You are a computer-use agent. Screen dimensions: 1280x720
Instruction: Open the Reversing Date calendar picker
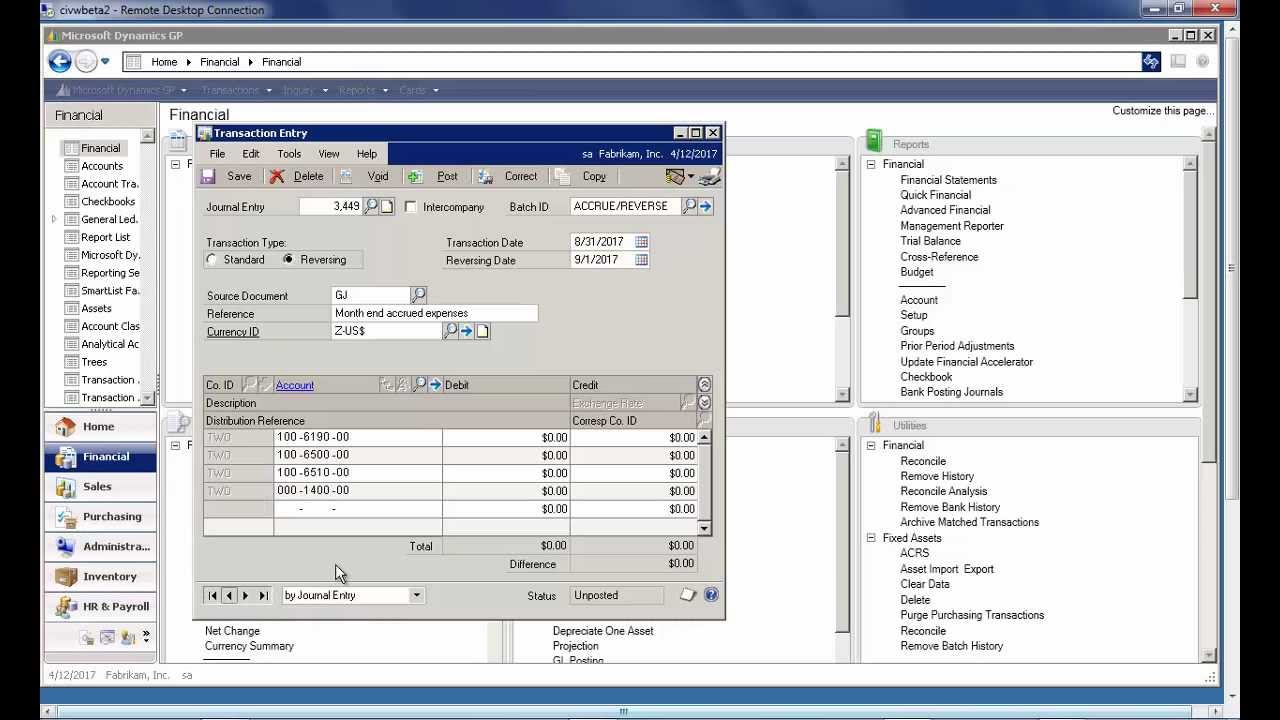pos(641,260)
